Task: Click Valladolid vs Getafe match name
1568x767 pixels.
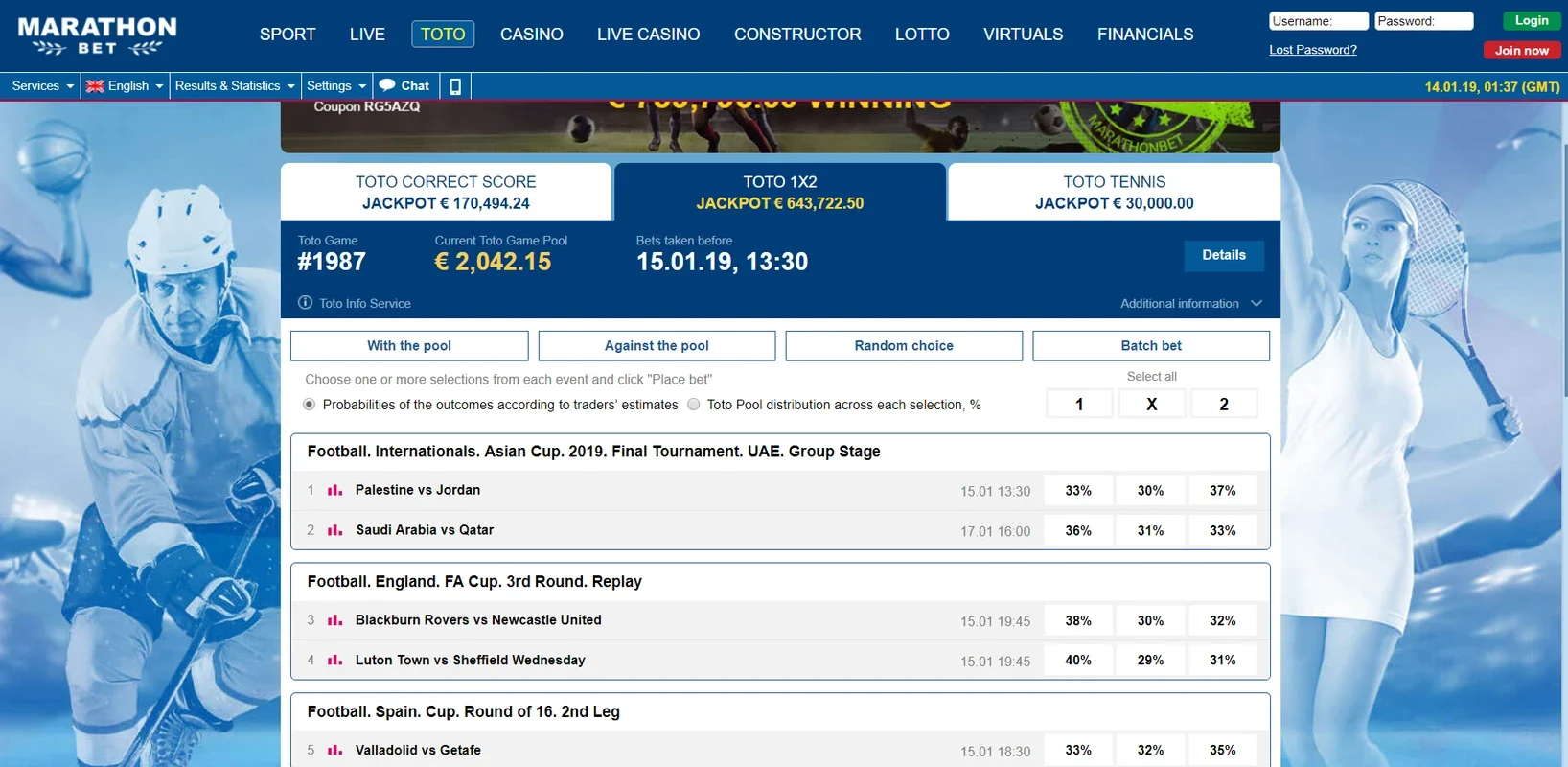Action: pyautogui.click(x=418, y=751)
